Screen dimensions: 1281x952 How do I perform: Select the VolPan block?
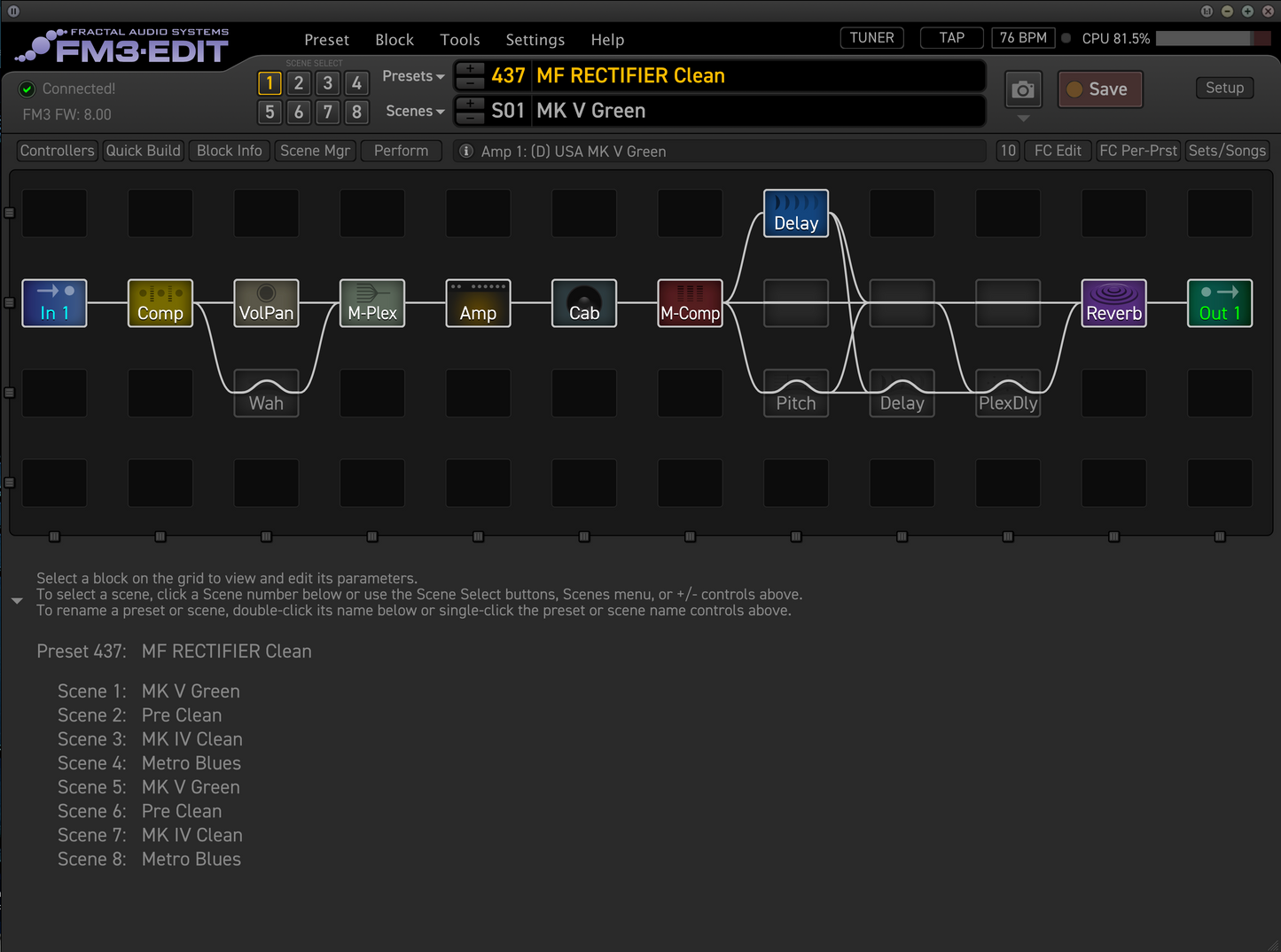266,303
